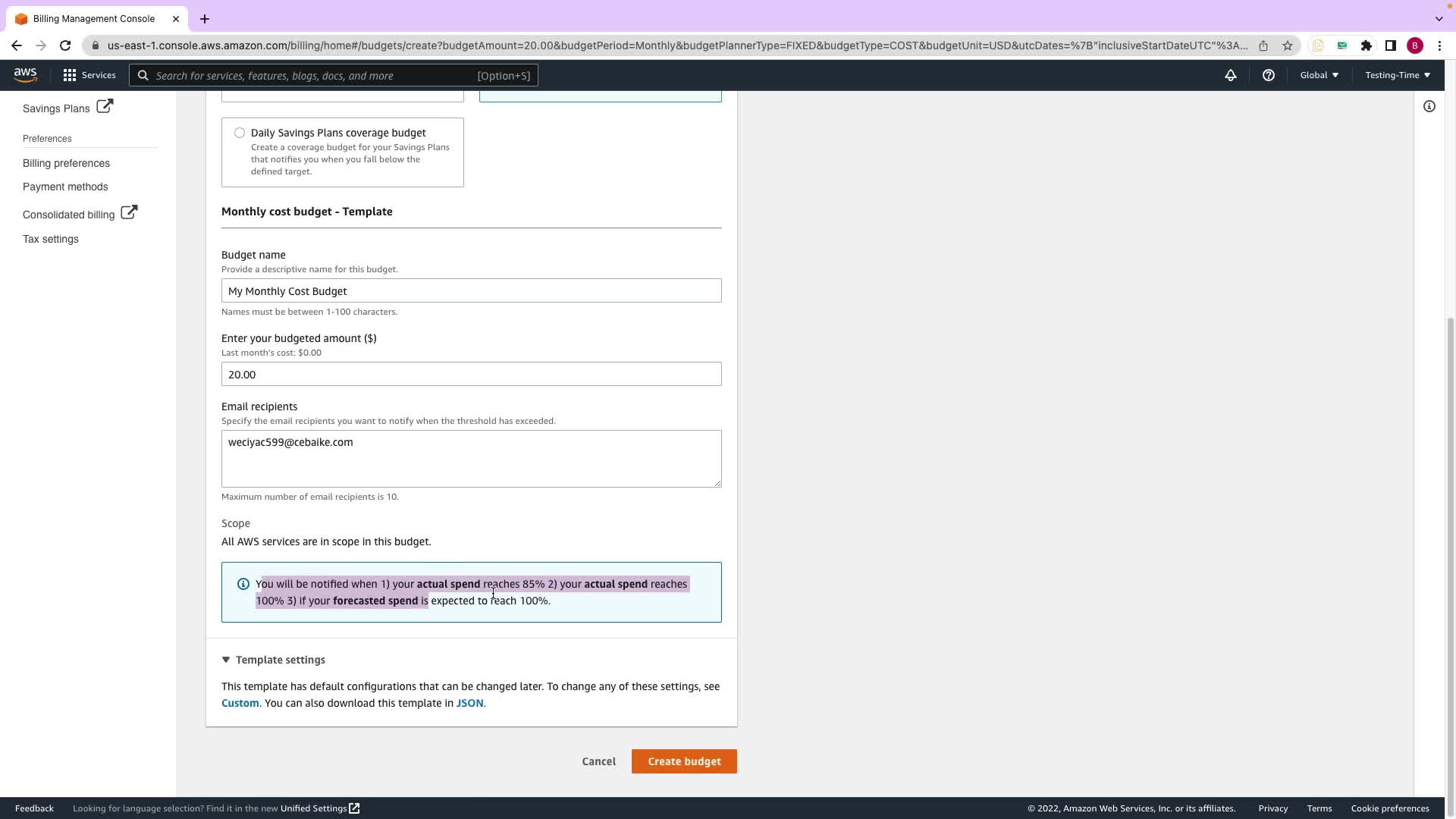Click the Budget name text field

tap(471, 291)
